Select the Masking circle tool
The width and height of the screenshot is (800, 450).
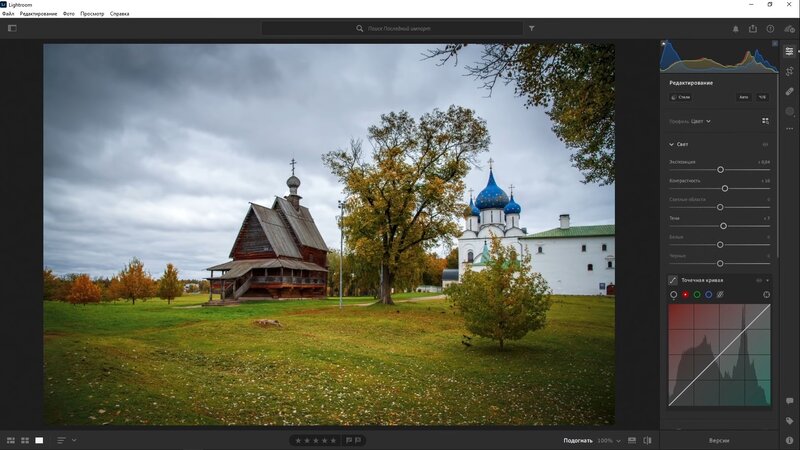pyautogui.click(x=790, y=111)
